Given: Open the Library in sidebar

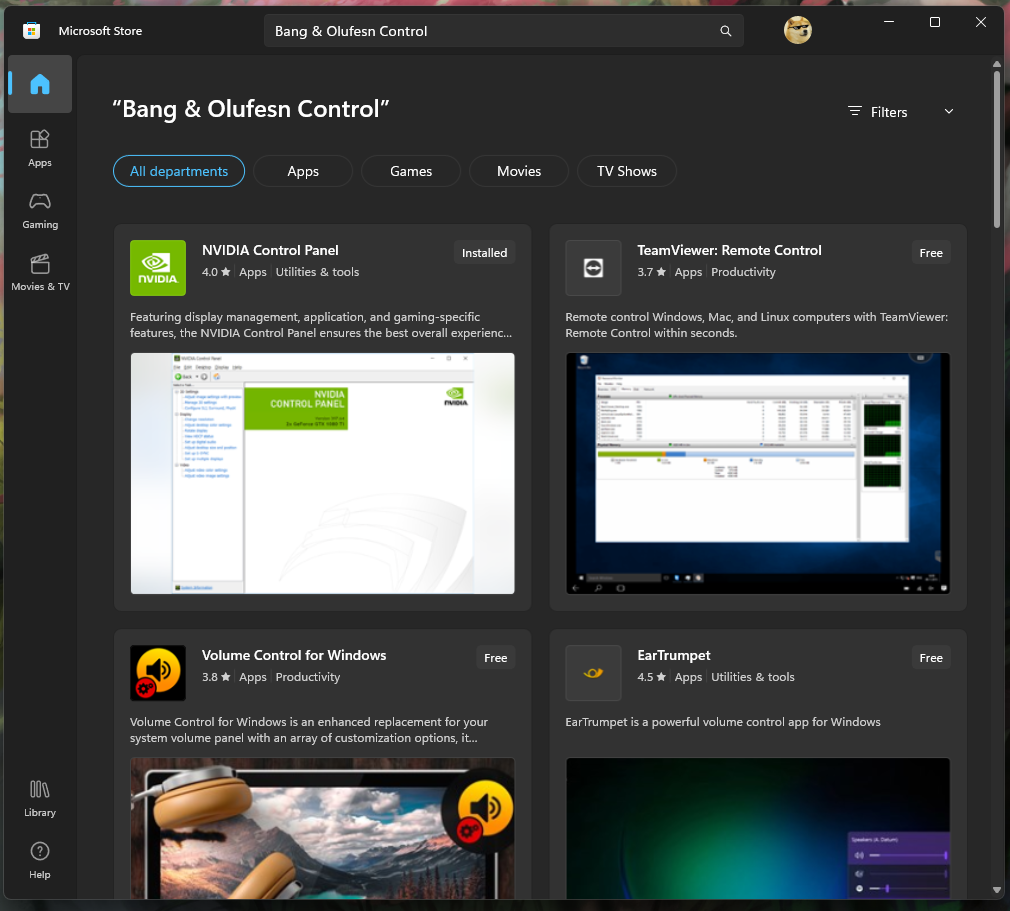Looking at the screenshot, I should tap(40, 799).
